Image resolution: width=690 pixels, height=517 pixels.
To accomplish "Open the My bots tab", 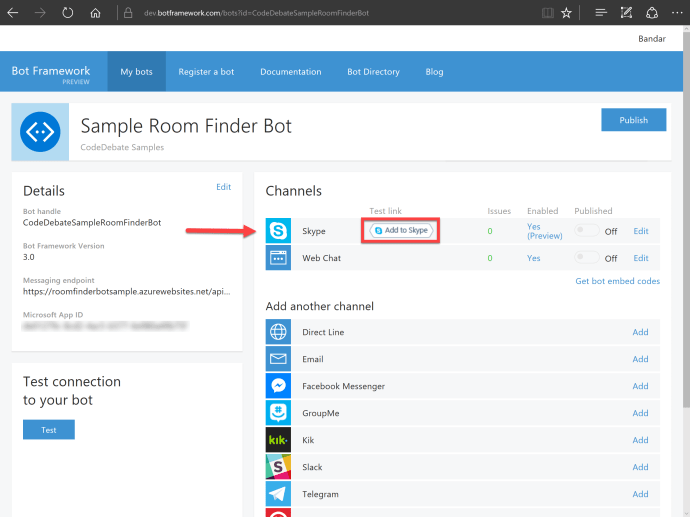I will pos(137,72).
